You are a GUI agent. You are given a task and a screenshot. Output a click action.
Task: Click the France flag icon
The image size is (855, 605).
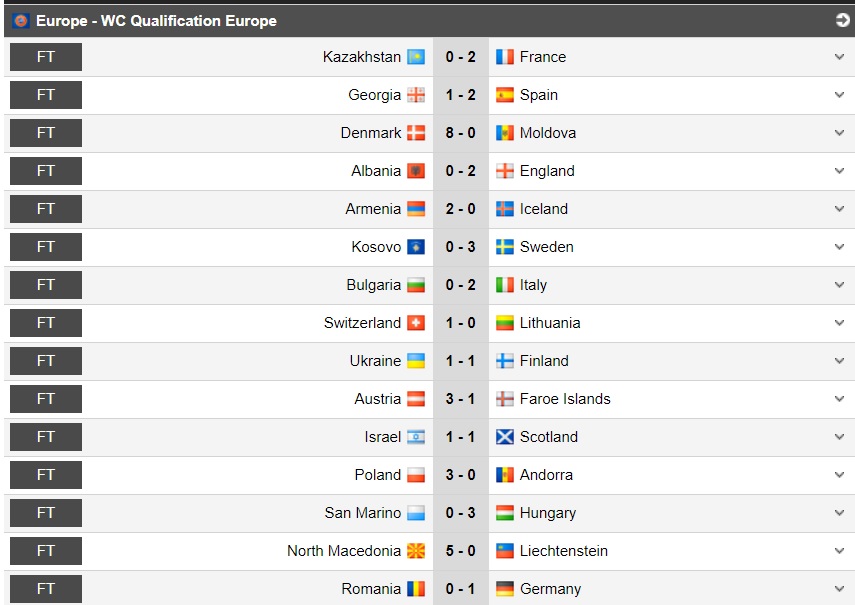pyautogui.click(x=505, y=57)
